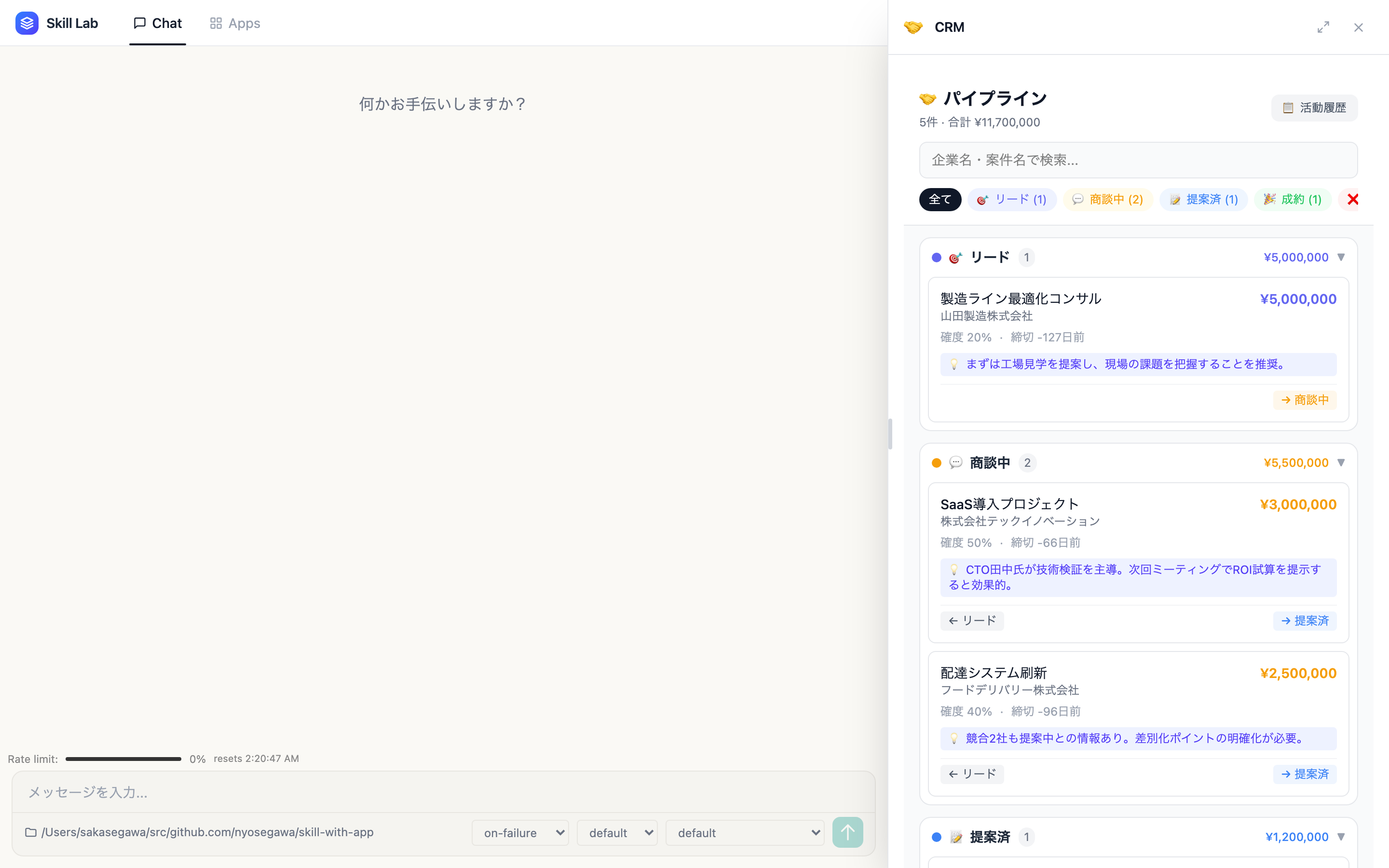Screen dimensions: 1389x868
Task: Click the Skill Lab layers logo icon
Action: 27,23
